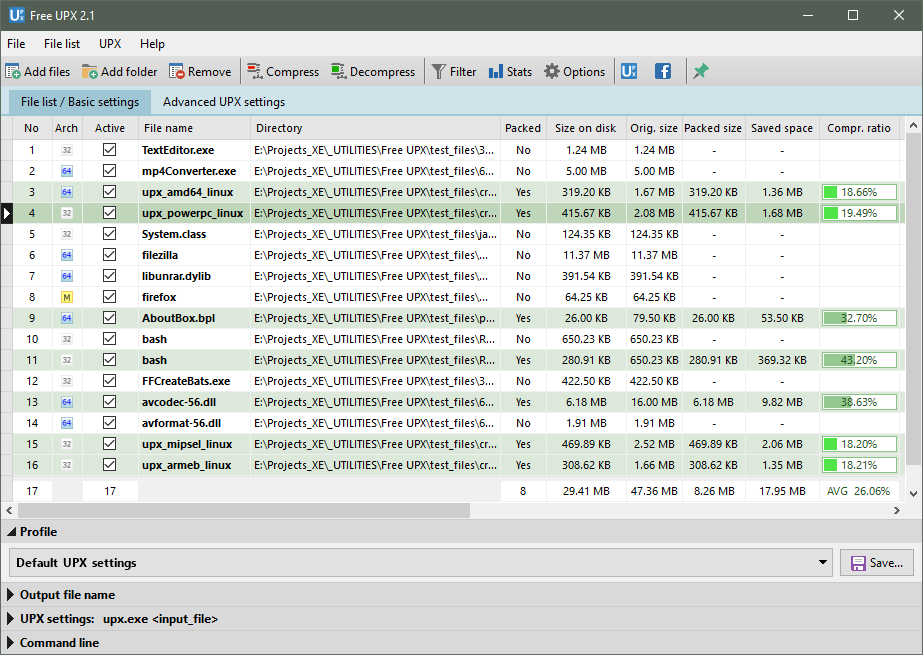Click the Decompress toolbar icon

(x=339, y=72)
